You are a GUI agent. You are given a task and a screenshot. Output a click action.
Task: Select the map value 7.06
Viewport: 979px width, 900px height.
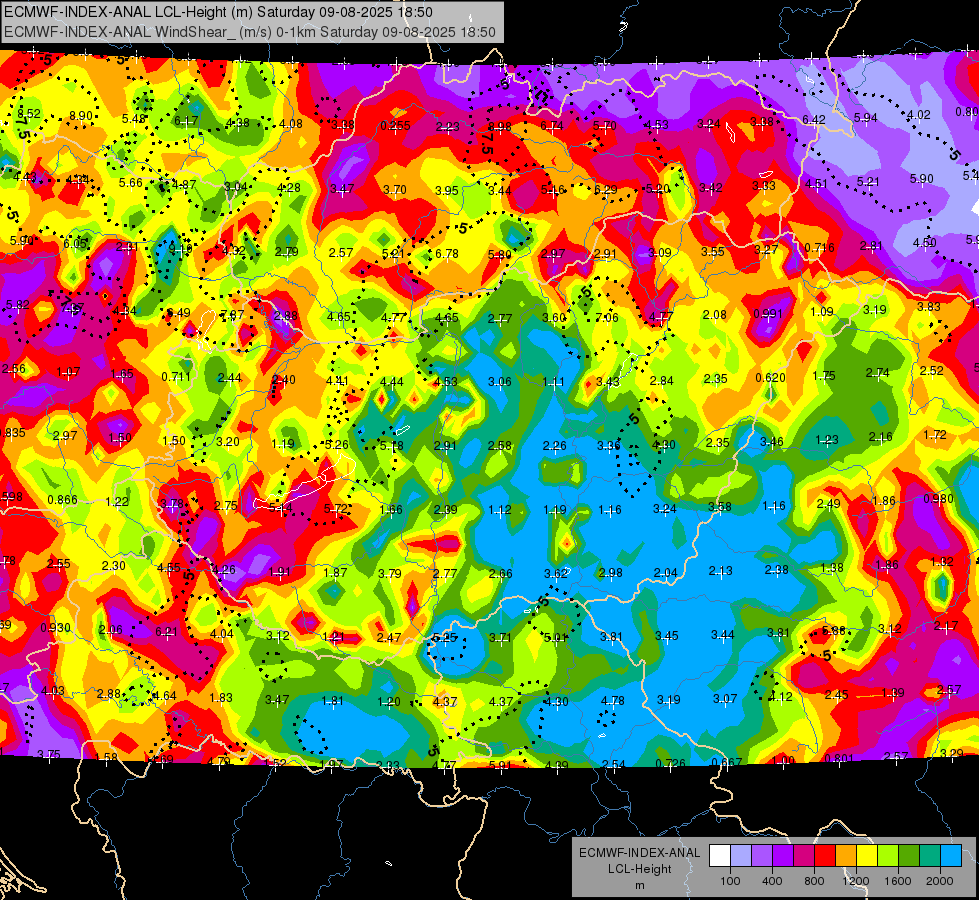click(x=606, y=317)
